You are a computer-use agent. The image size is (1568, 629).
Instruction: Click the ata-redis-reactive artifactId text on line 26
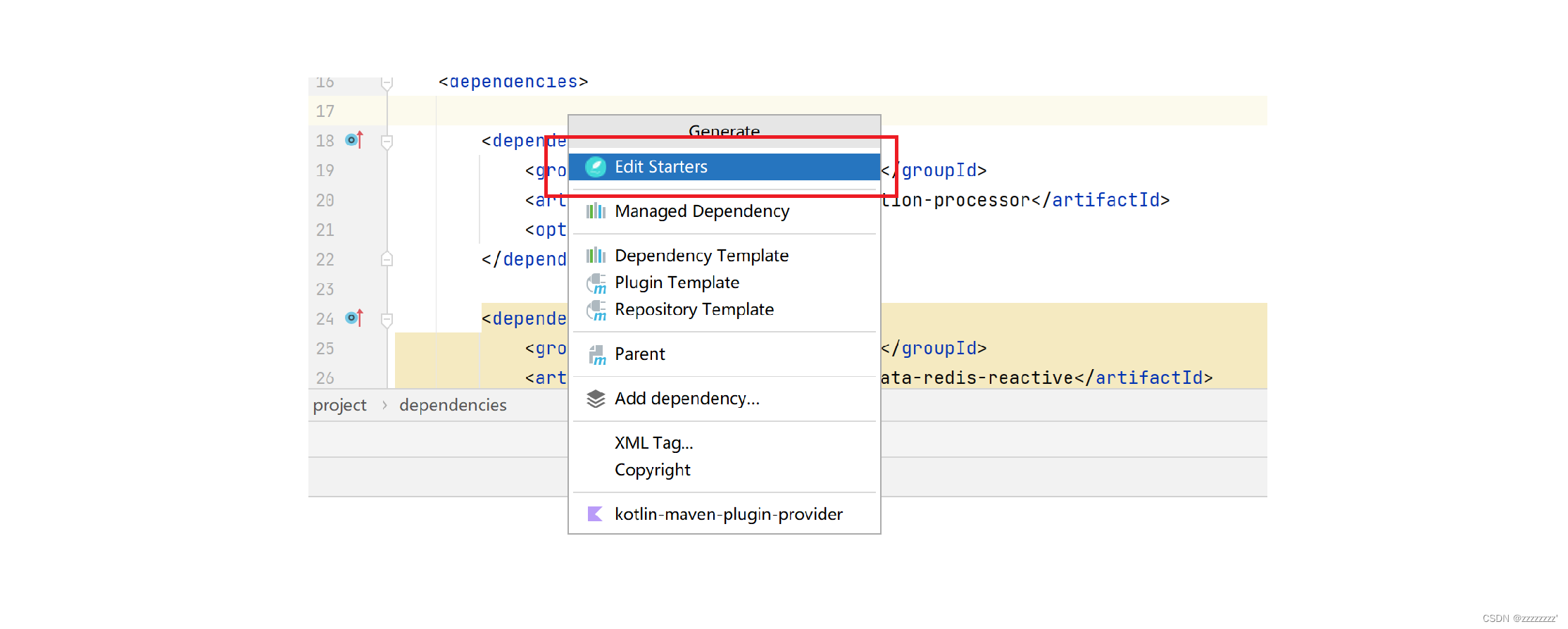point(977,378)
